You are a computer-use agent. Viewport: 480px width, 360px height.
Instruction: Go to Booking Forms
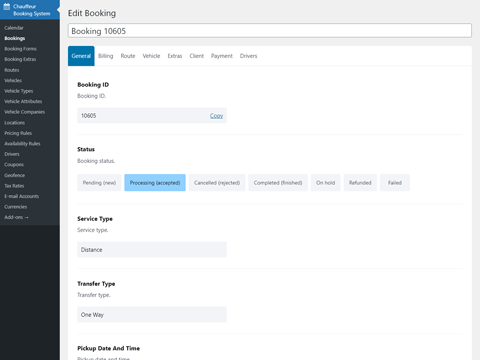click(20, 49)
